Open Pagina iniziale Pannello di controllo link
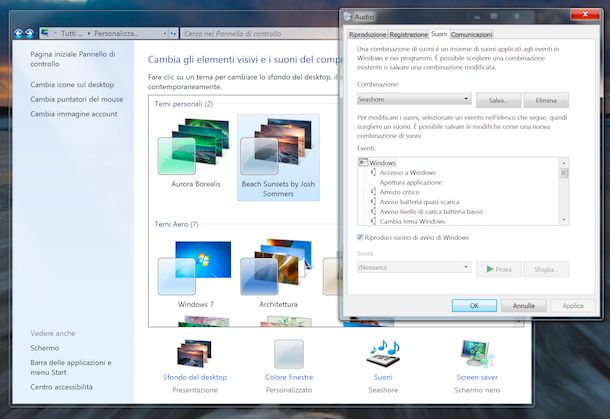The image size is (610, 419). tap(73, 59)
